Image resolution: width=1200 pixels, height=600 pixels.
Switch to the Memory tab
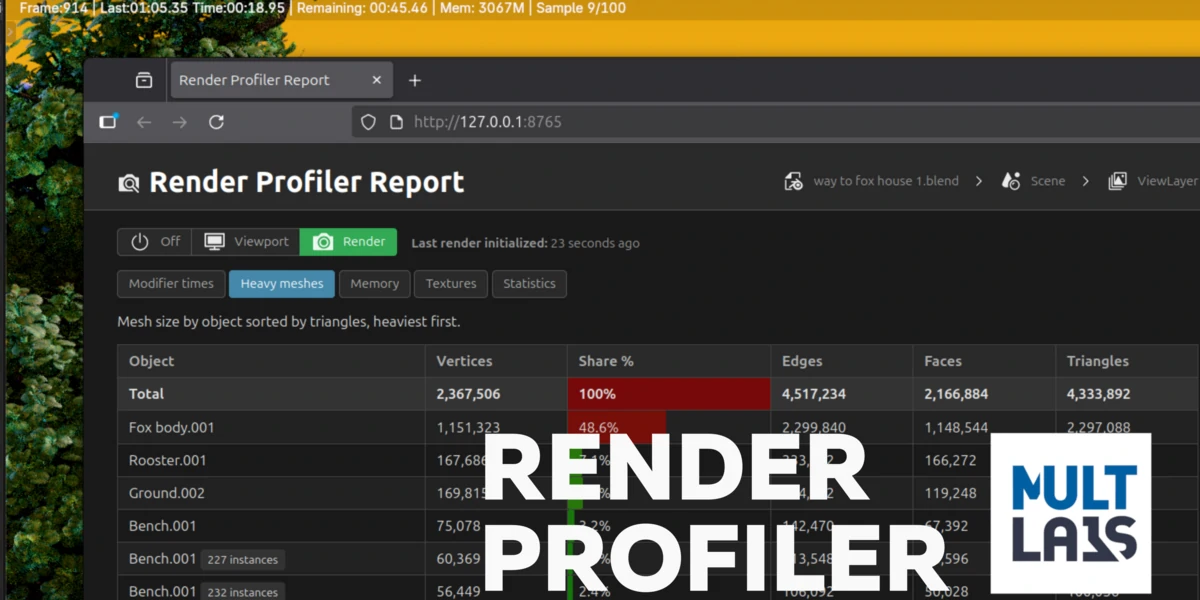tap(374, 283)
